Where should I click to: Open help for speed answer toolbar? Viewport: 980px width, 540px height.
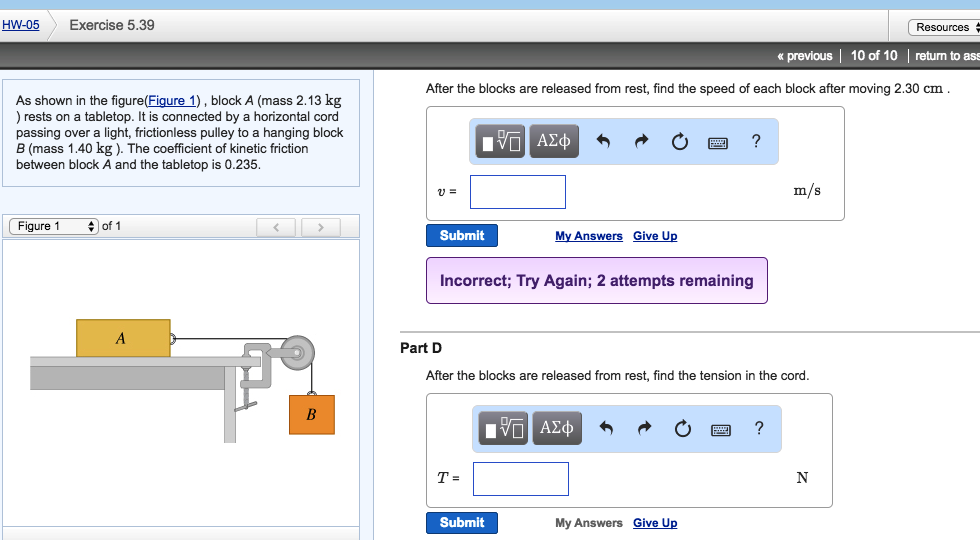click(756, 141)
